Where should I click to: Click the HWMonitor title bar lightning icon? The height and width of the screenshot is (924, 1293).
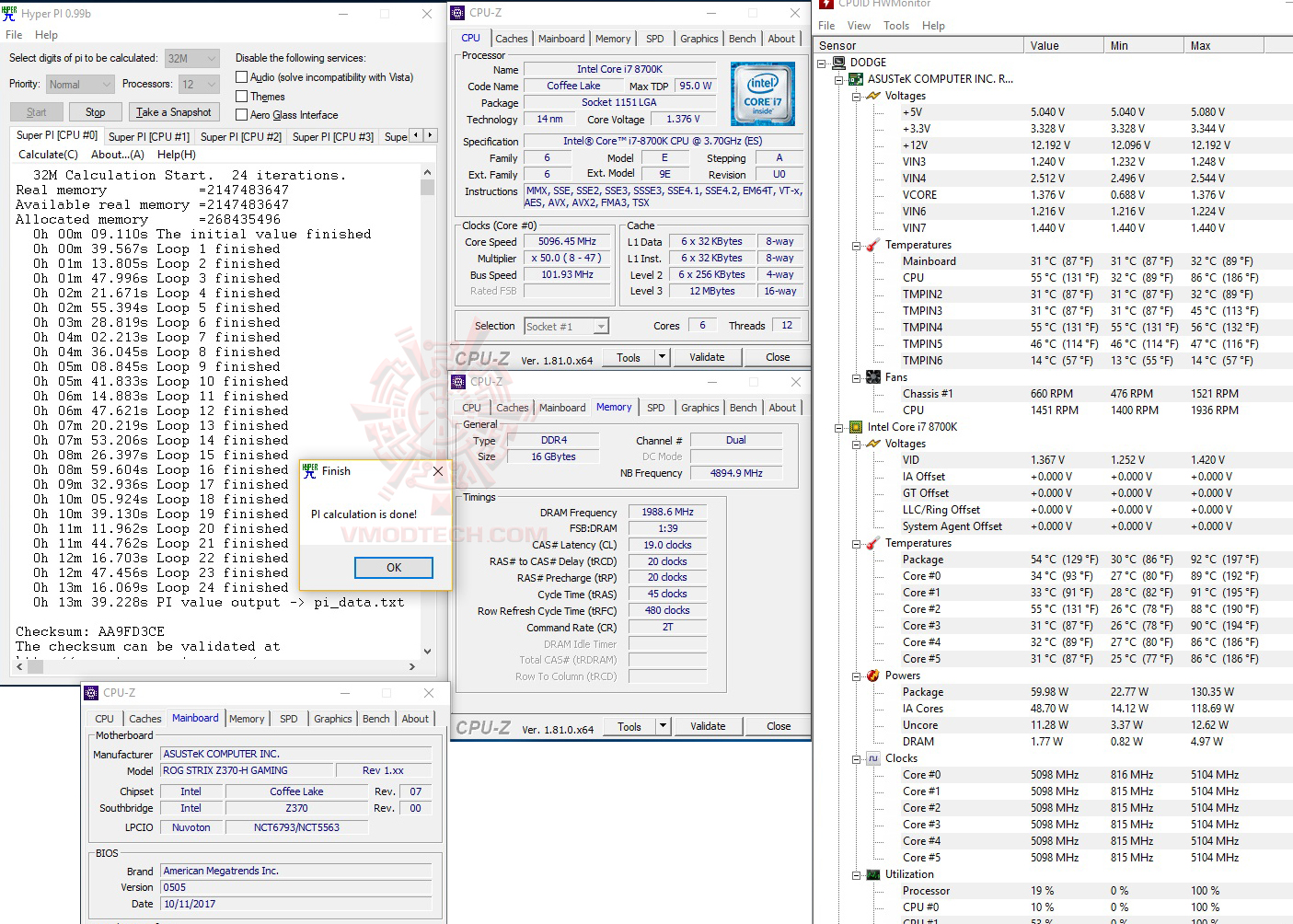pos(826,4)
